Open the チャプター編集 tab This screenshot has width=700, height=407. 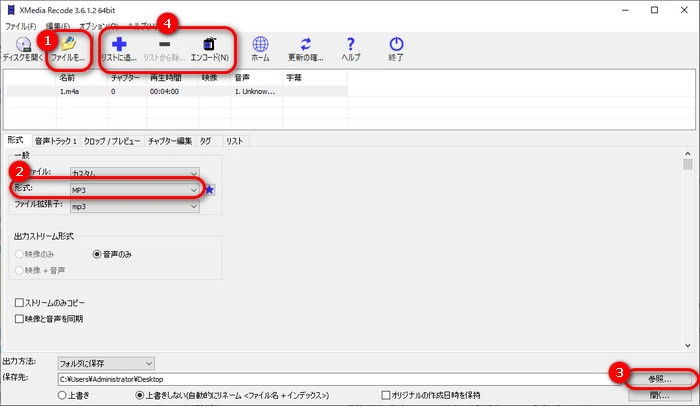[170, 141]
